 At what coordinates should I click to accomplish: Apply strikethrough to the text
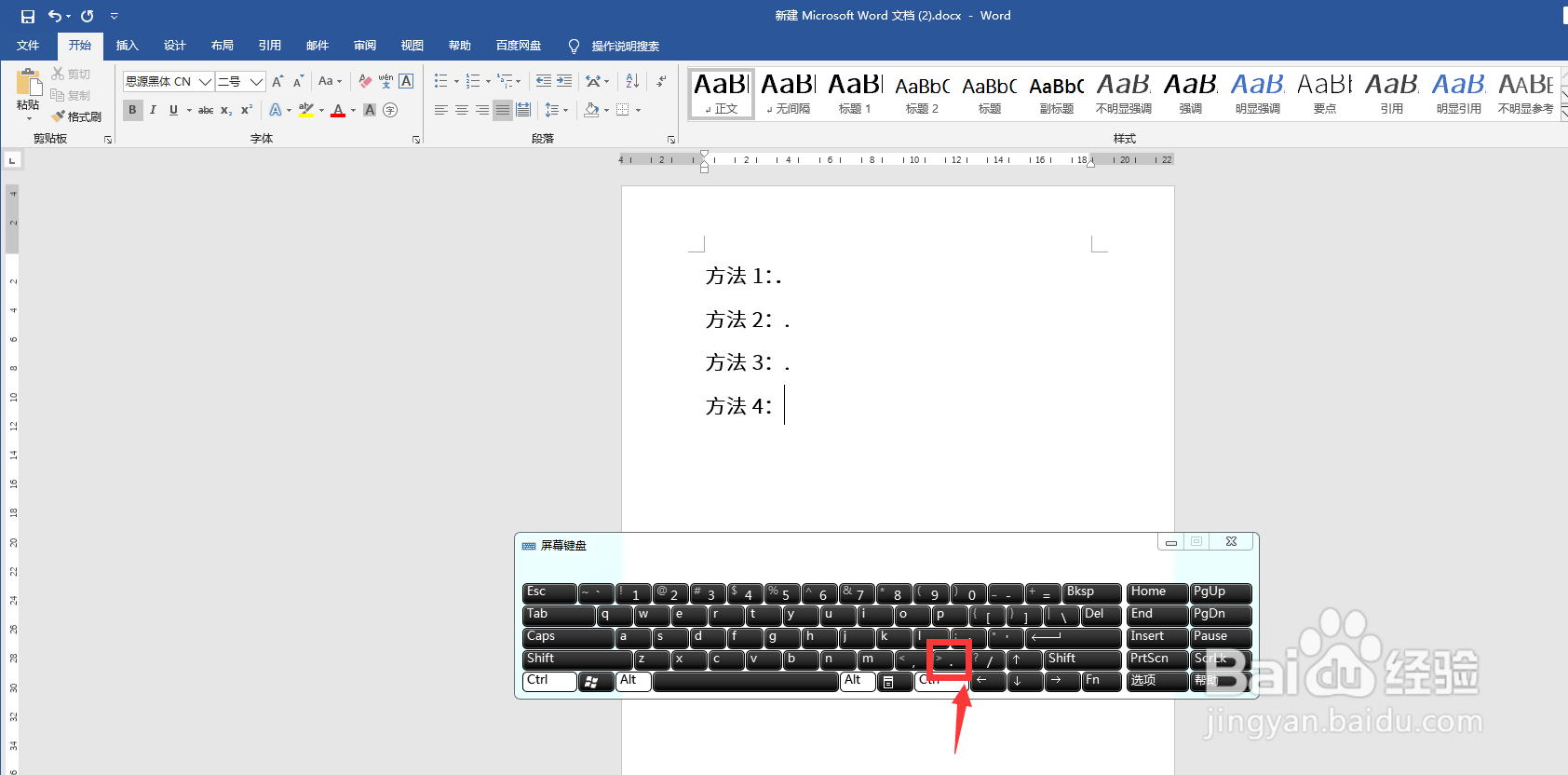(x=206, y=110)
